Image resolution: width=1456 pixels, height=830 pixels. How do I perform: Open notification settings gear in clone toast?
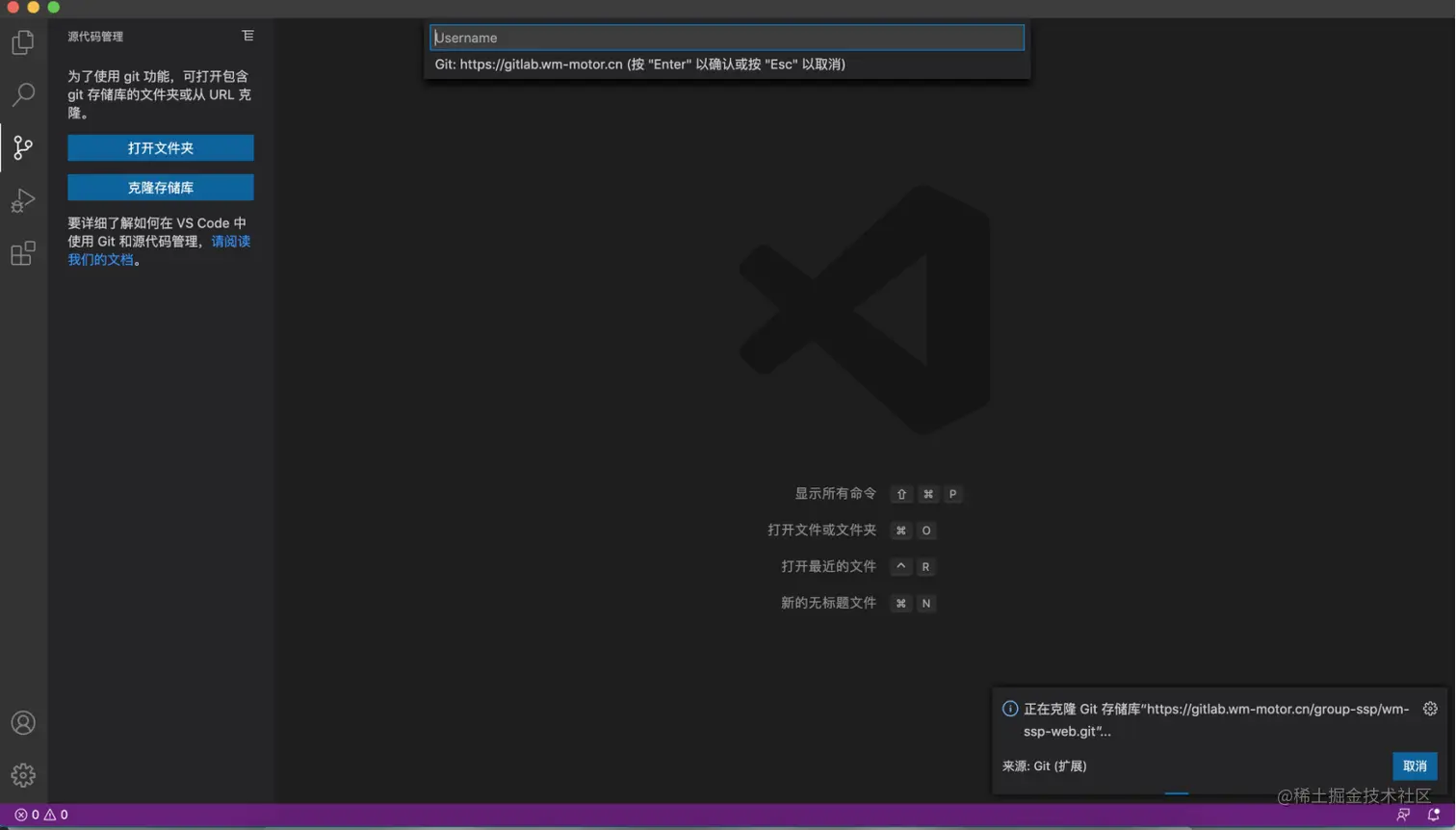click(x=1430, y=709)
